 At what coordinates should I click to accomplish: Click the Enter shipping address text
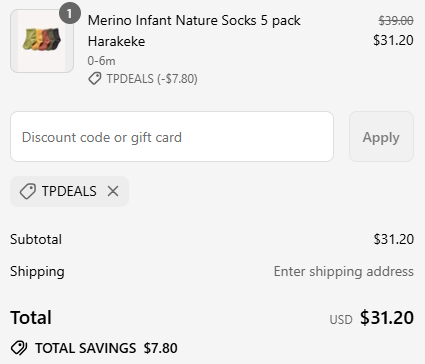[344, 272]
